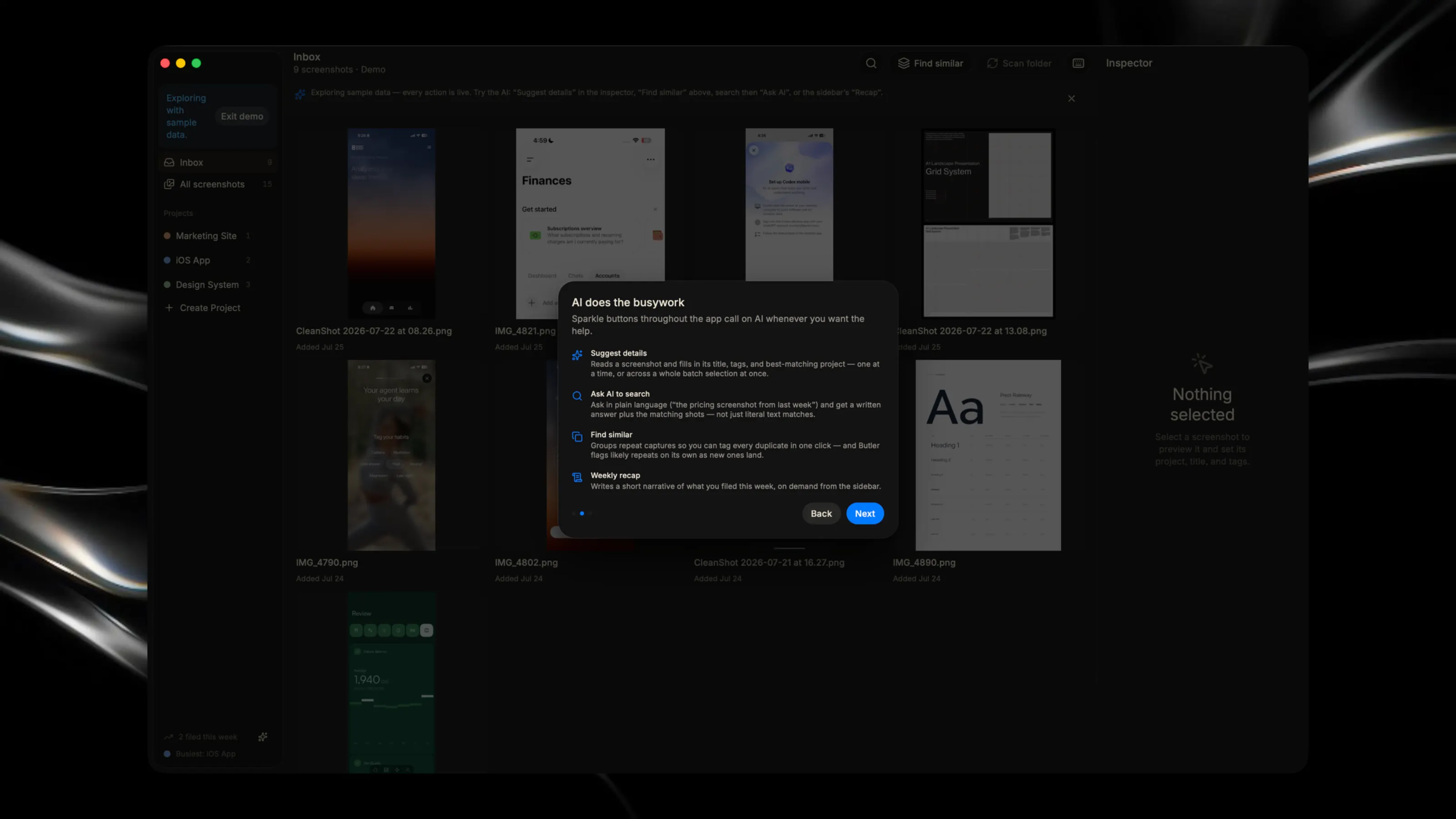Click file name 'IMG_4790.png'
The width and height of the screenshot is (1456, 819).
[327, 562]
